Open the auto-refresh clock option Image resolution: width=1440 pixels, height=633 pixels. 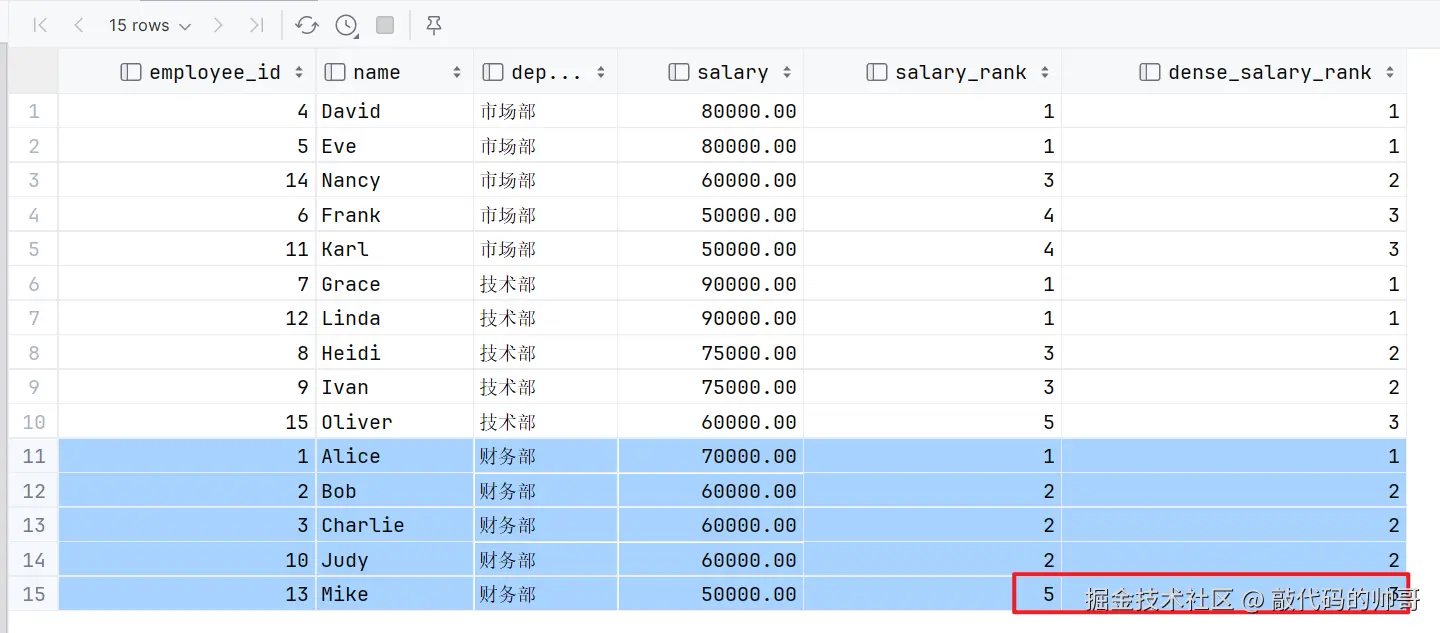(346, 25)
